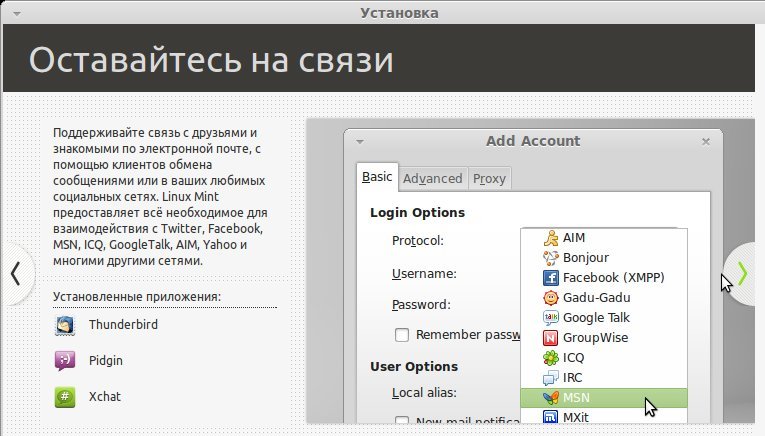The height and width of the screenshot is (436, 765).
Task: Click the ICQ flower icon
Action: (551, 358)
